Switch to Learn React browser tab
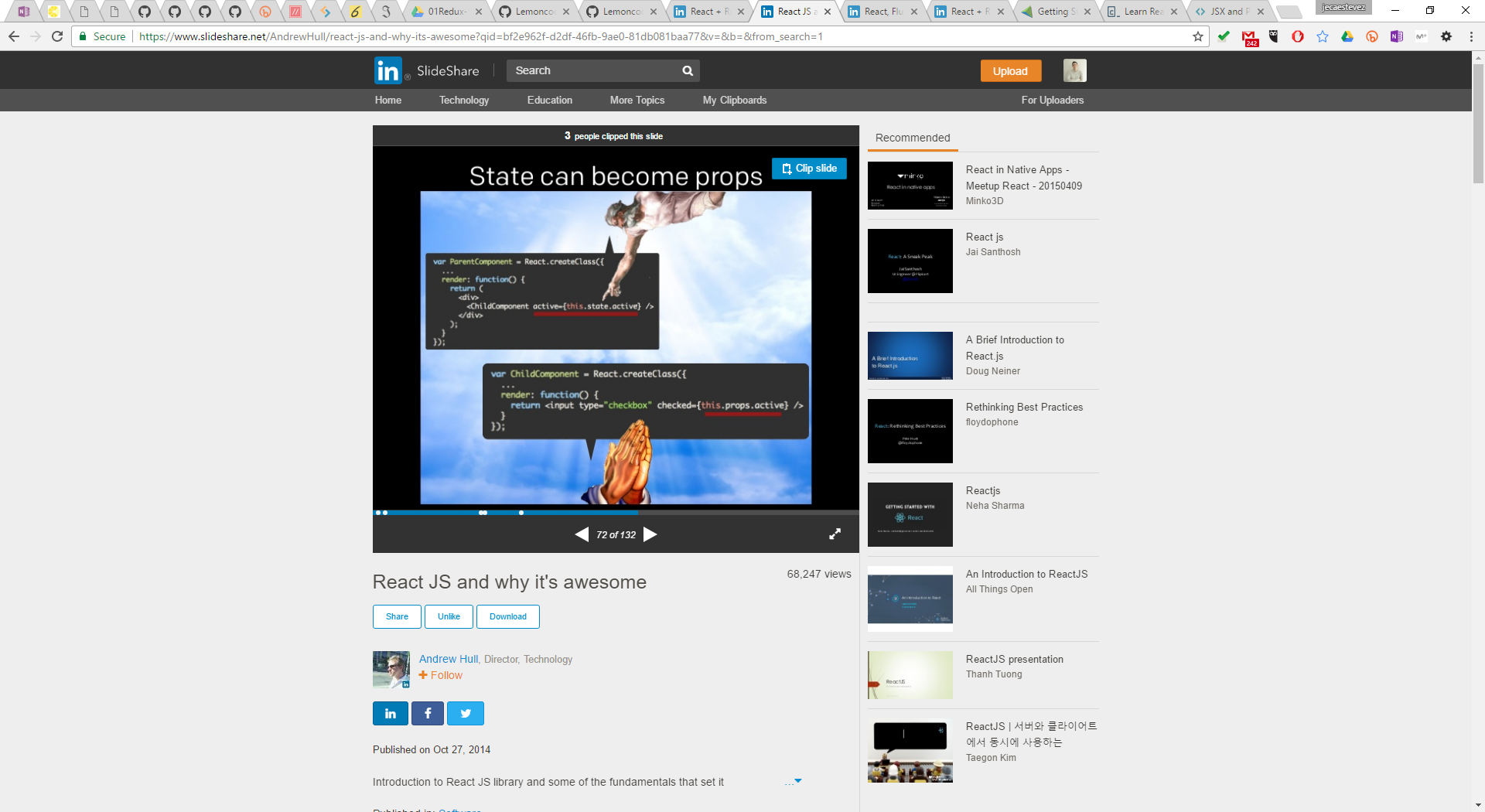The image size is (1485, 812). (x=1143, y=12)
